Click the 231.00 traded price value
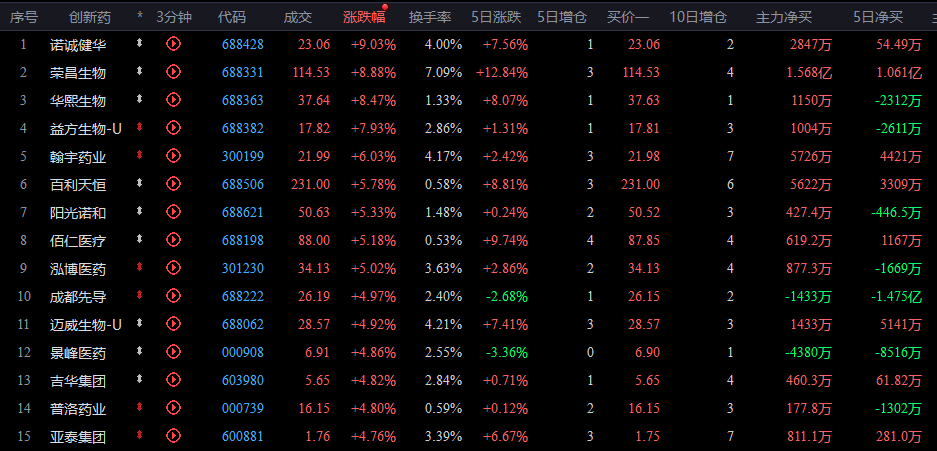This screenshot has width=937, height=451. [310, 185]
